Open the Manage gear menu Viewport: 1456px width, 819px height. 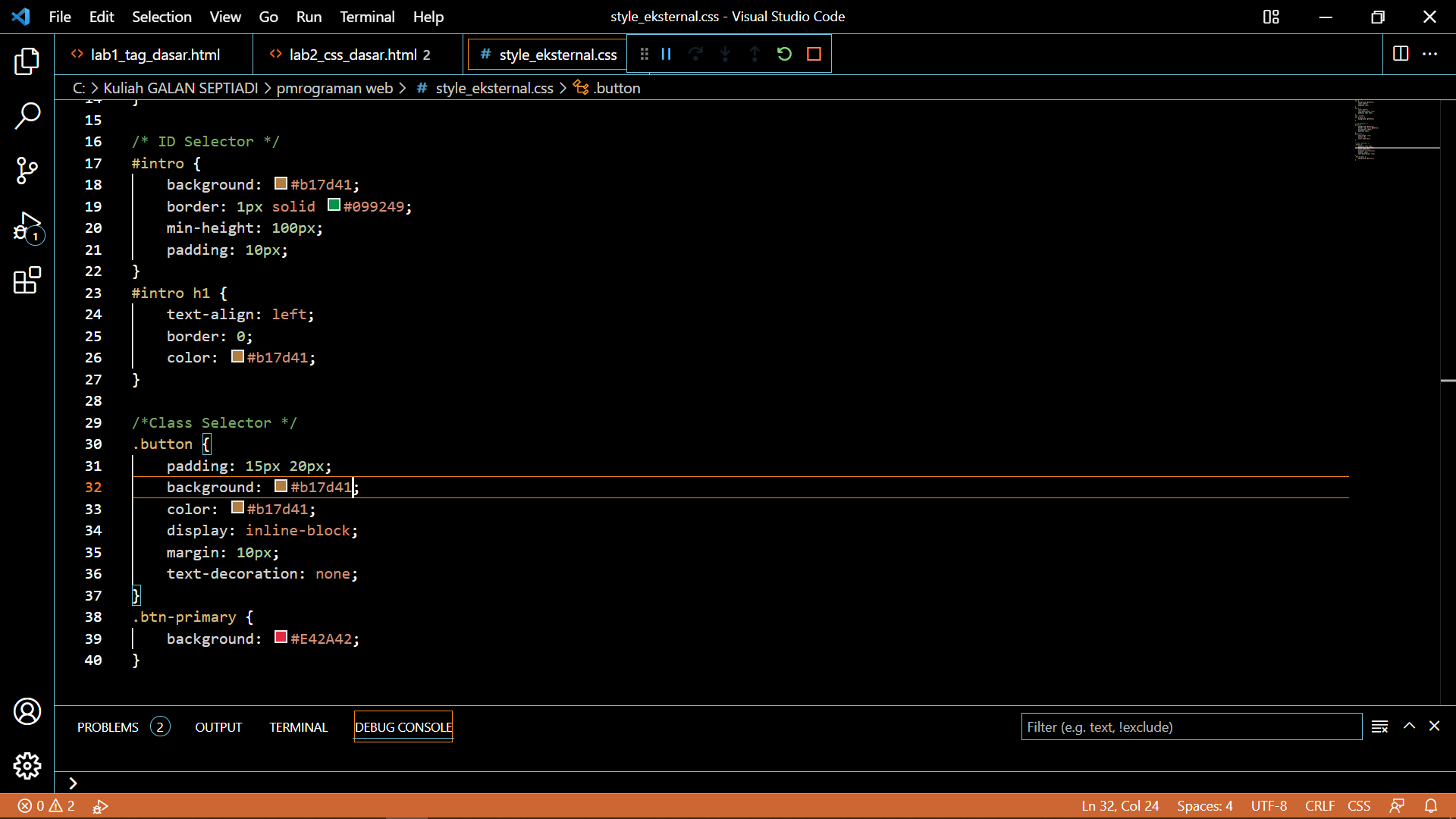pos(27,766)
